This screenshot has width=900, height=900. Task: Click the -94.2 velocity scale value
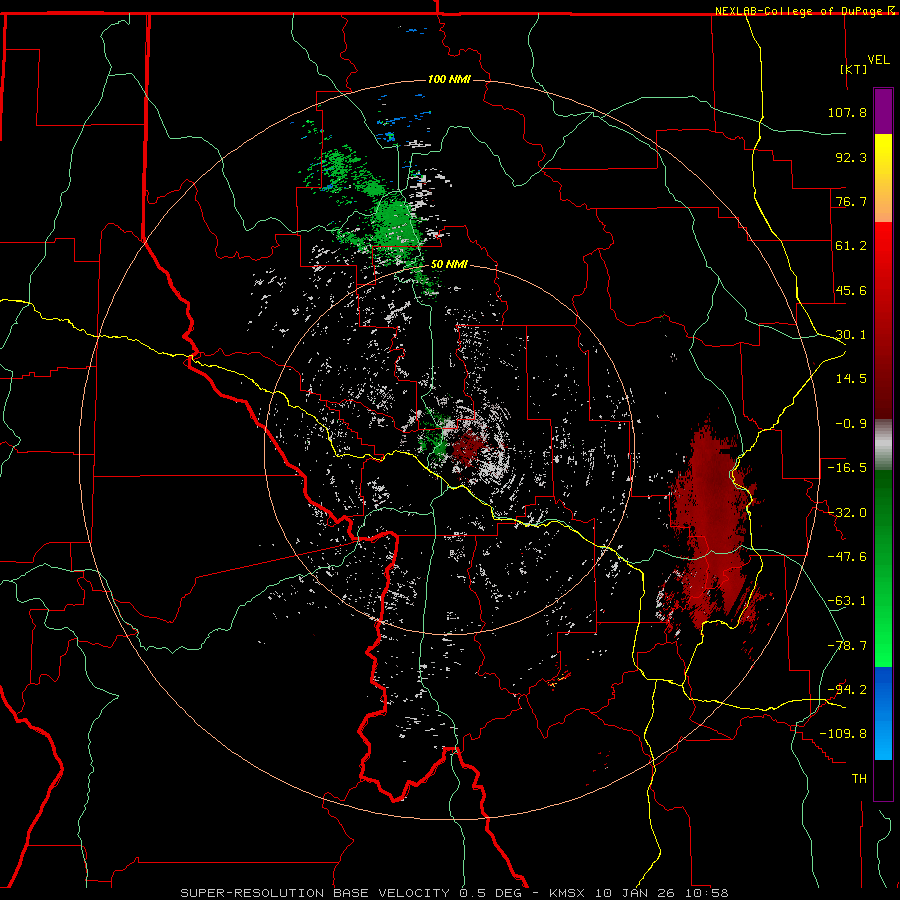pos(847,689)
